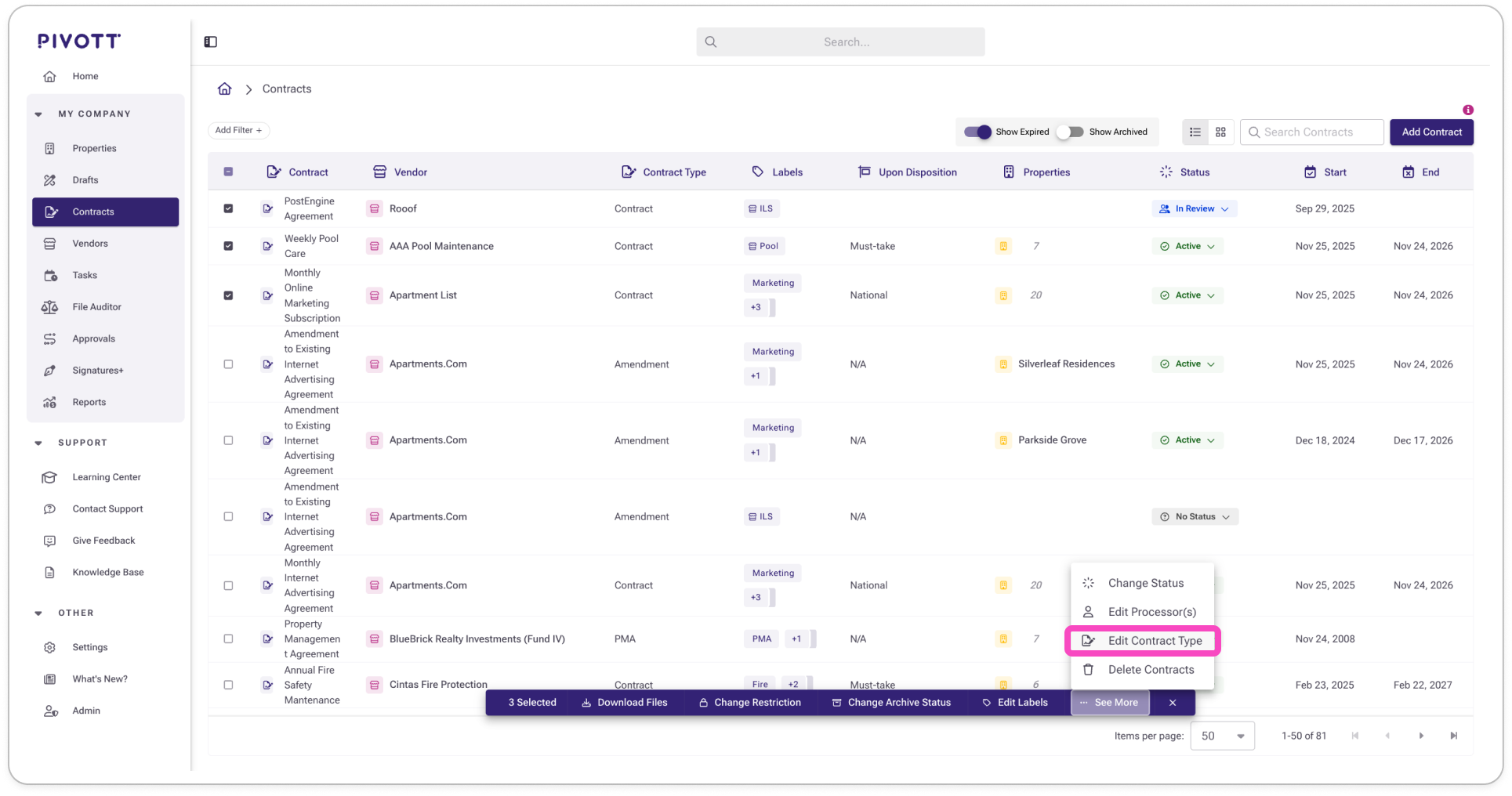This screenshot has height=796, width=1512.
Task: Jump to last page arrow
Action: (1453, 736)
